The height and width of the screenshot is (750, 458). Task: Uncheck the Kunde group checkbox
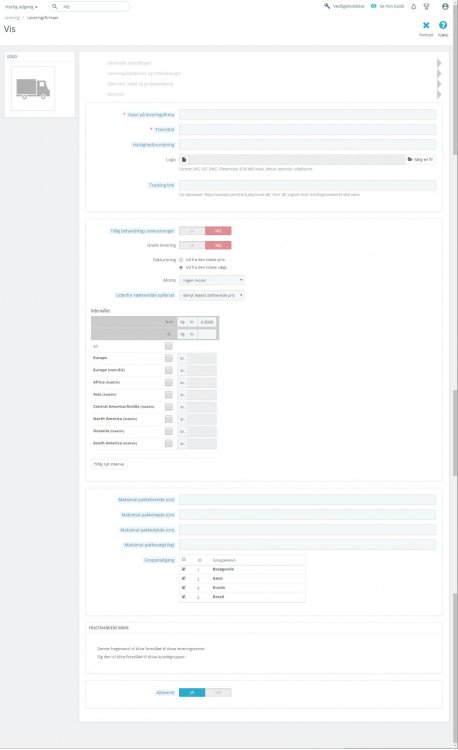pyautogui.click(x=184, y=587)
